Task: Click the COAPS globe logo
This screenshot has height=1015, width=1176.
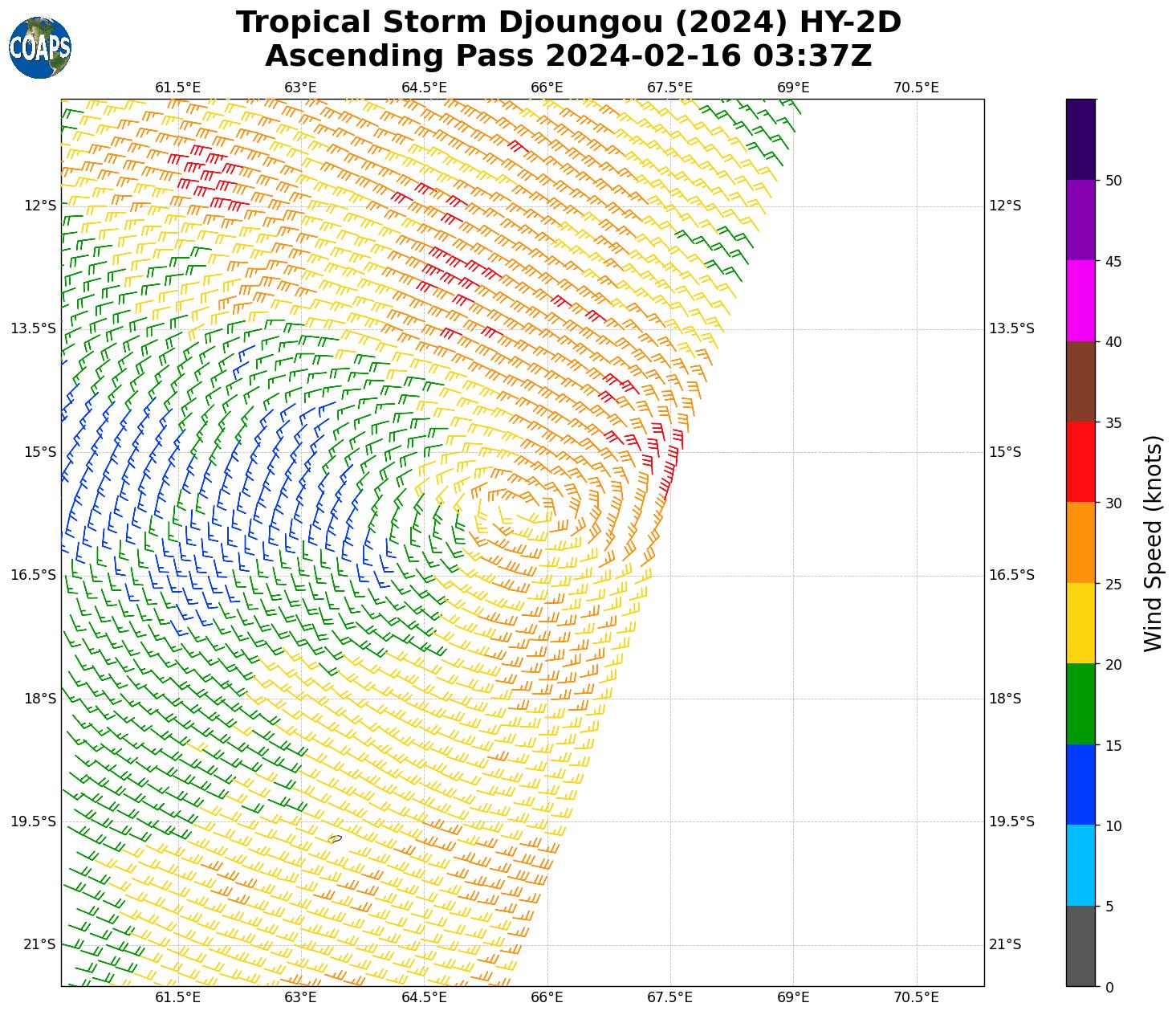Action: (x=40, y=47)
